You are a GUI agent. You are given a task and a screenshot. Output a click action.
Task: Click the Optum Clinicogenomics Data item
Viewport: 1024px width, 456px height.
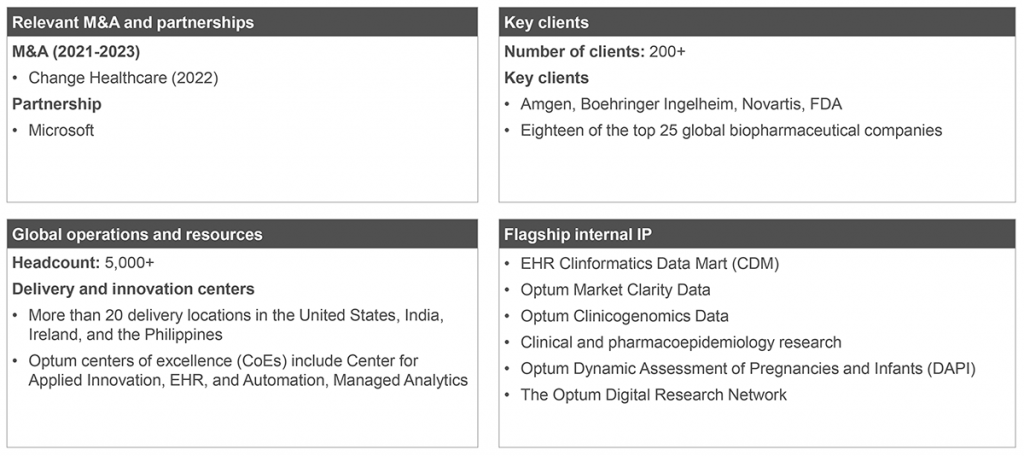(x=624, y=316)
